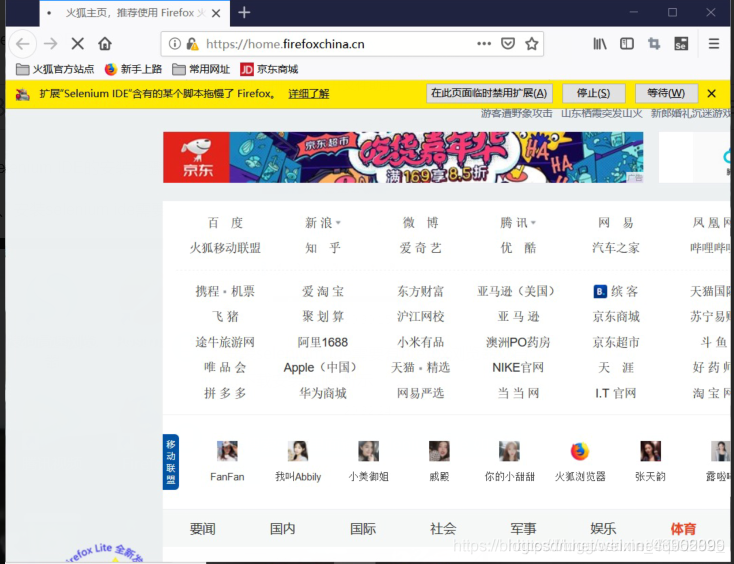Open 我叫Abbily profile avatar

click(298, 451)
